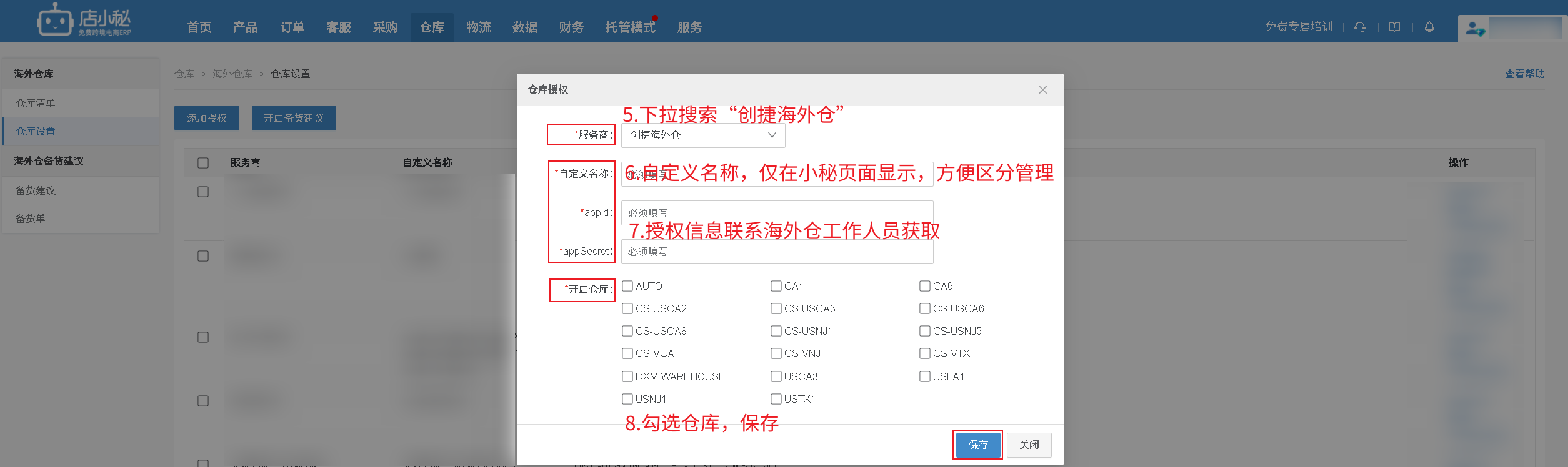
Task: Select 仓库清单 in the sidebar
Action: 36,103
